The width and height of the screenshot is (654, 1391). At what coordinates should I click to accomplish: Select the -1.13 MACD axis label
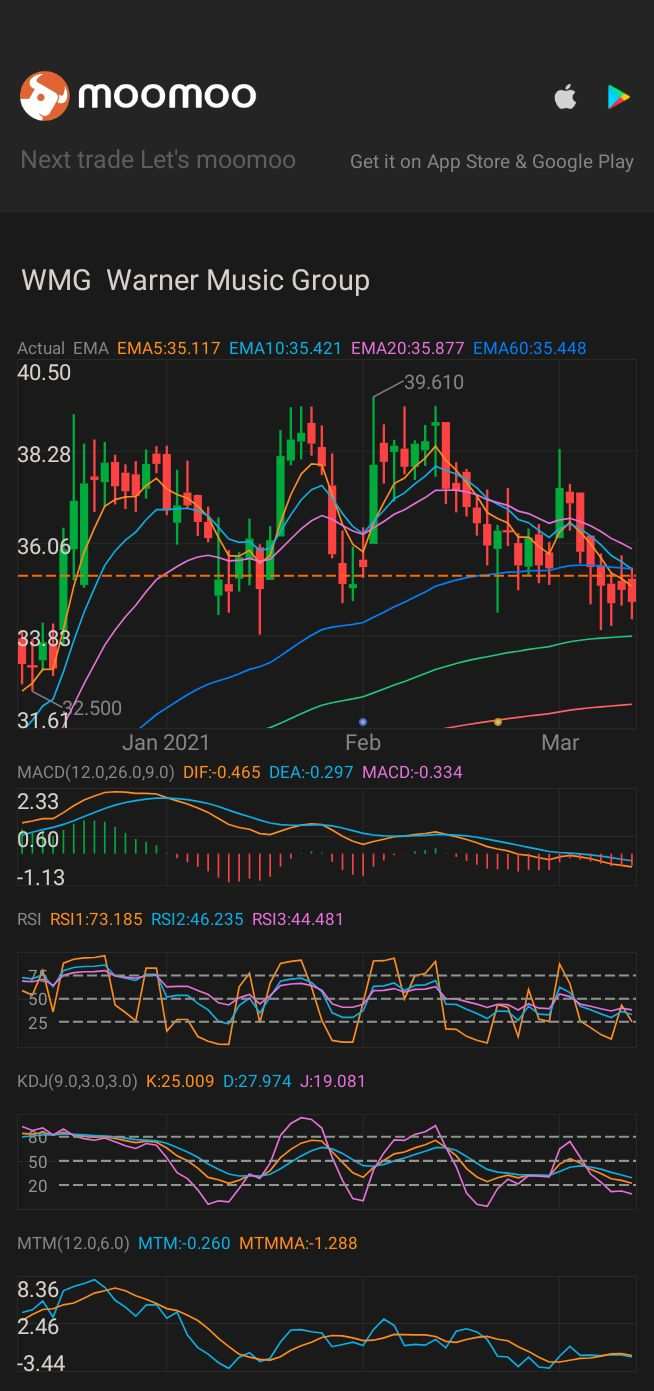point(41,877)
